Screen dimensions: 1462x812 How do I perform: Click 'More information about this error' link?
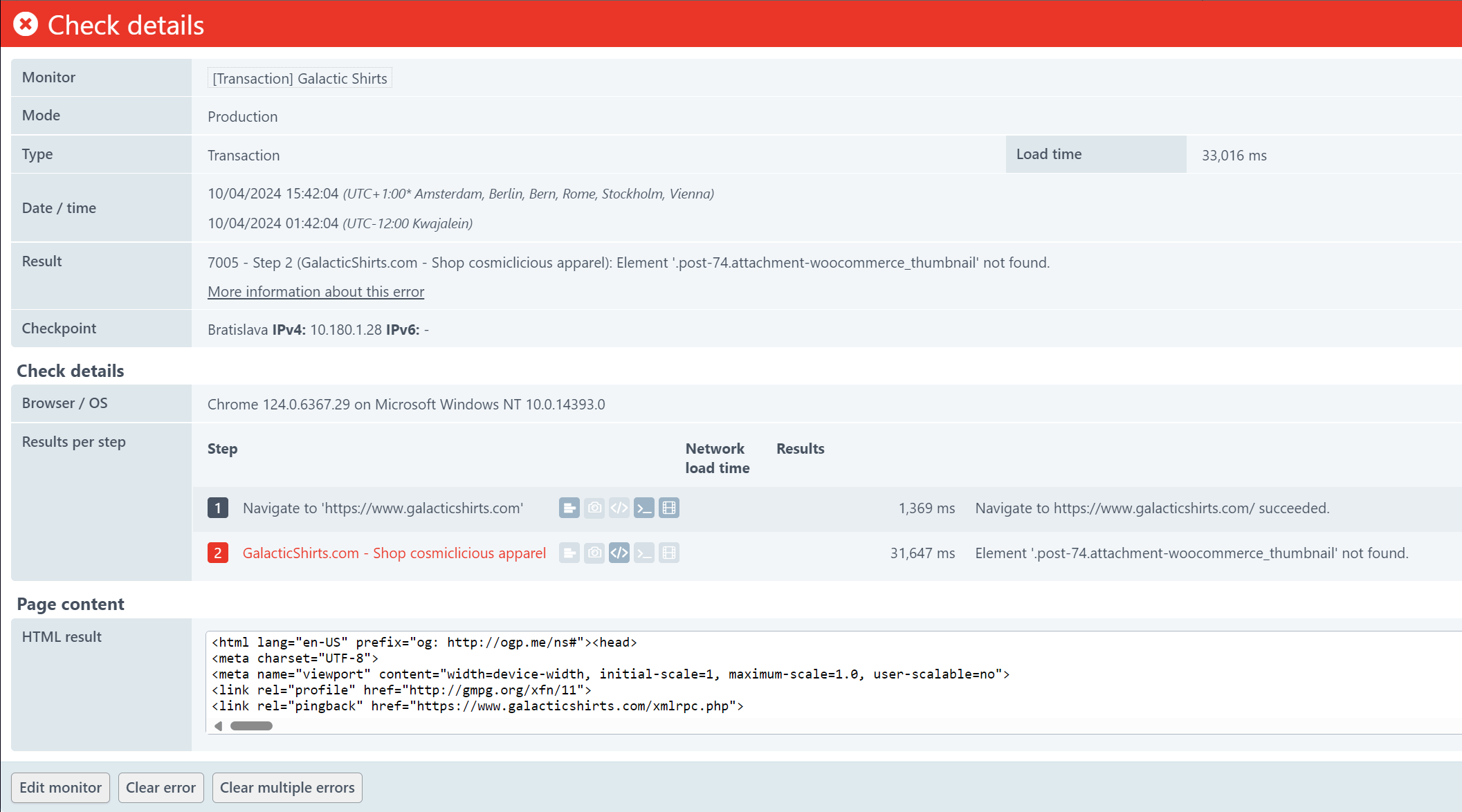coord(316,291)
